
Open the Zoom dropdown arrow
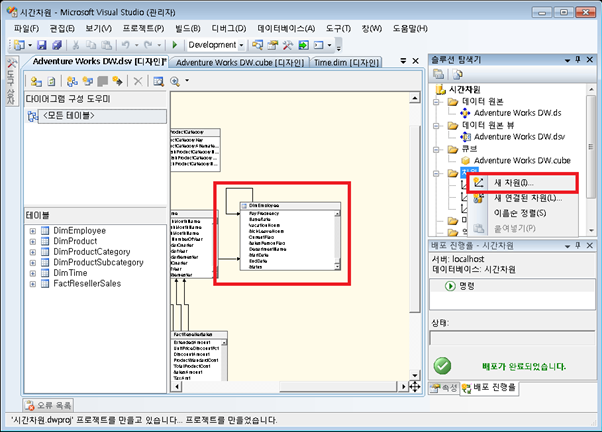(x=187, y=81)
